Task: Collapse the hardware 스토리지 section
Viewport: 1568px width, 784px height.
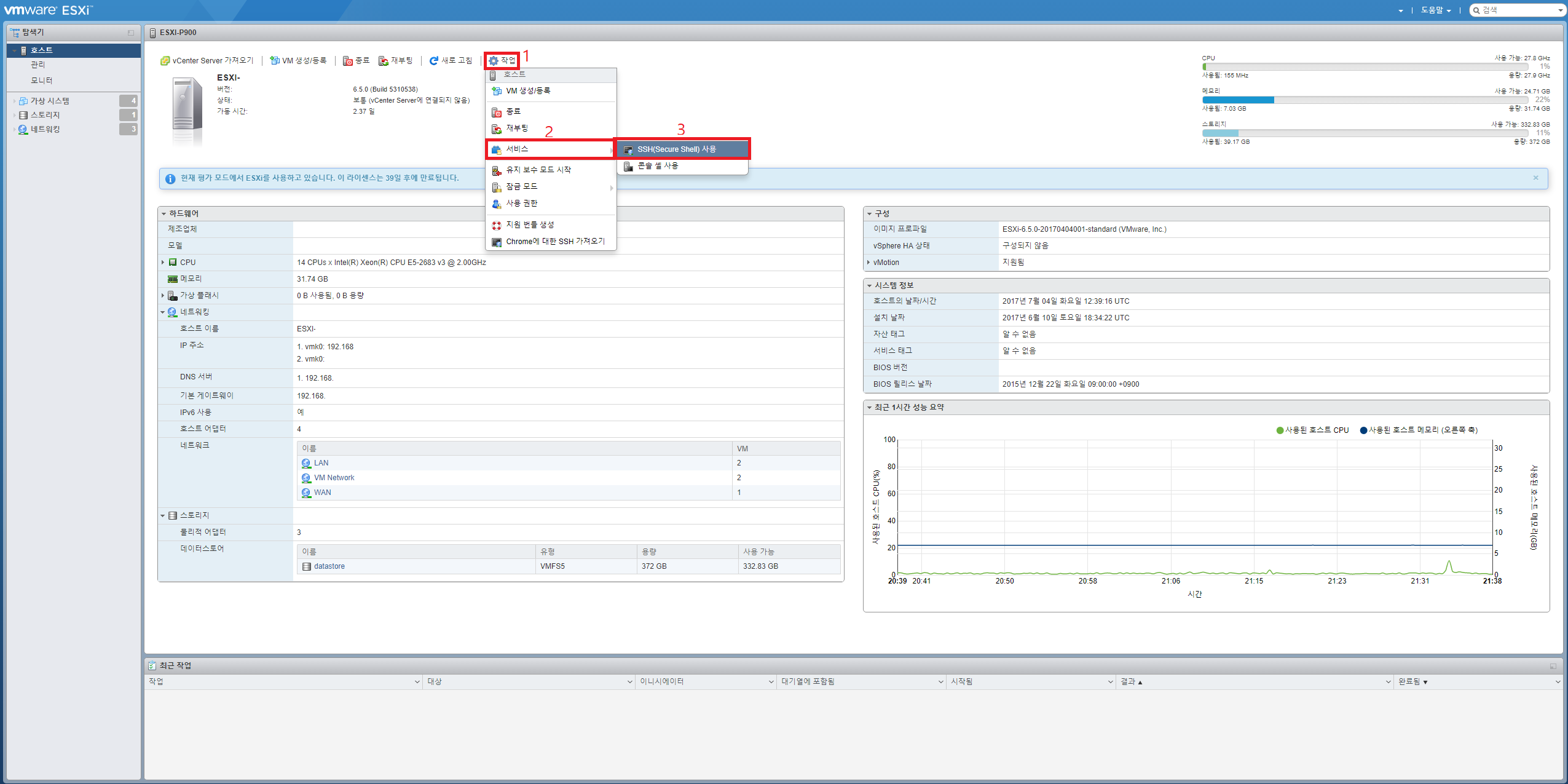Action: tap(163, 515)
